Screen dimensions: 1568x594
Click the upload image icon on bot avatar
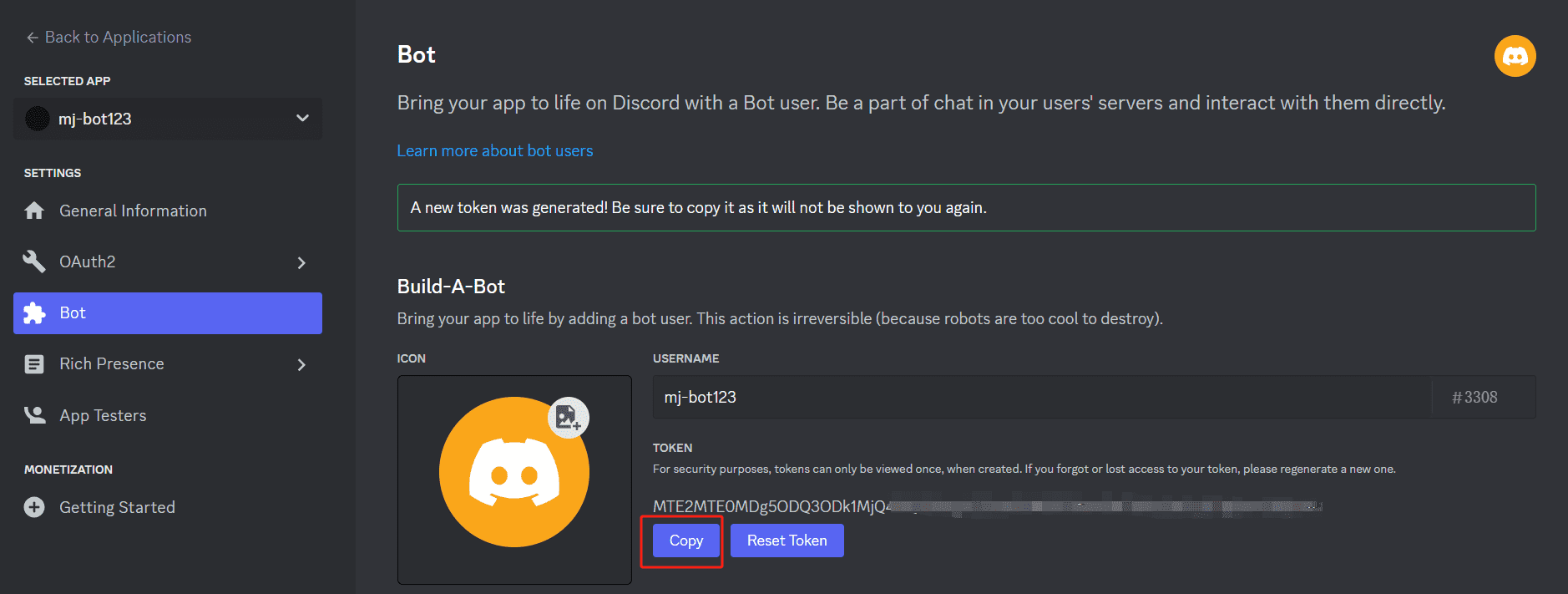click(569, 417)
